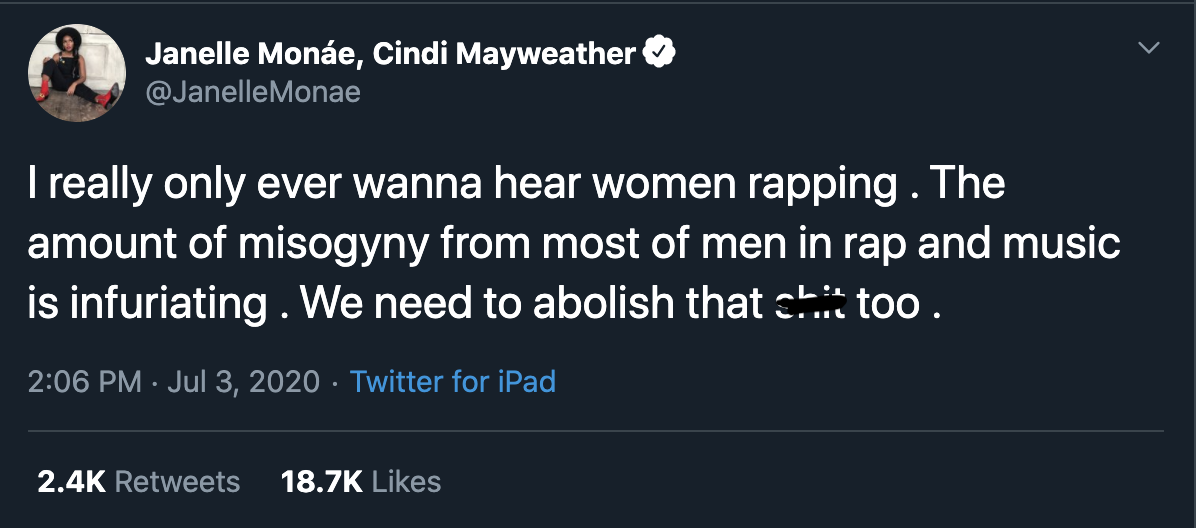Image resolution: width=1196 pixels, height=528 pixels.
Task: Click the 2.4K retweet count number
Action: (71, 482)
